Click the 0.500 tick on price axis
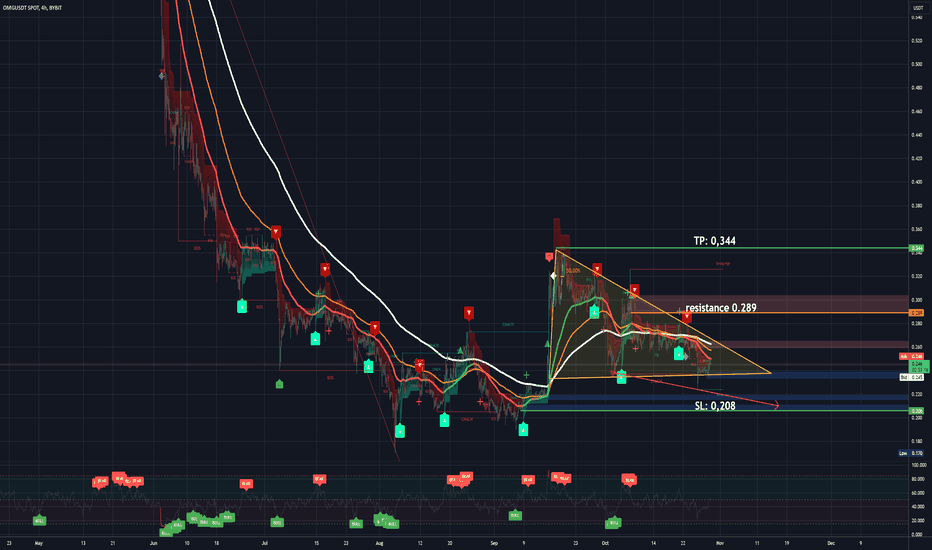932x550 pixels. pos(917,64)
